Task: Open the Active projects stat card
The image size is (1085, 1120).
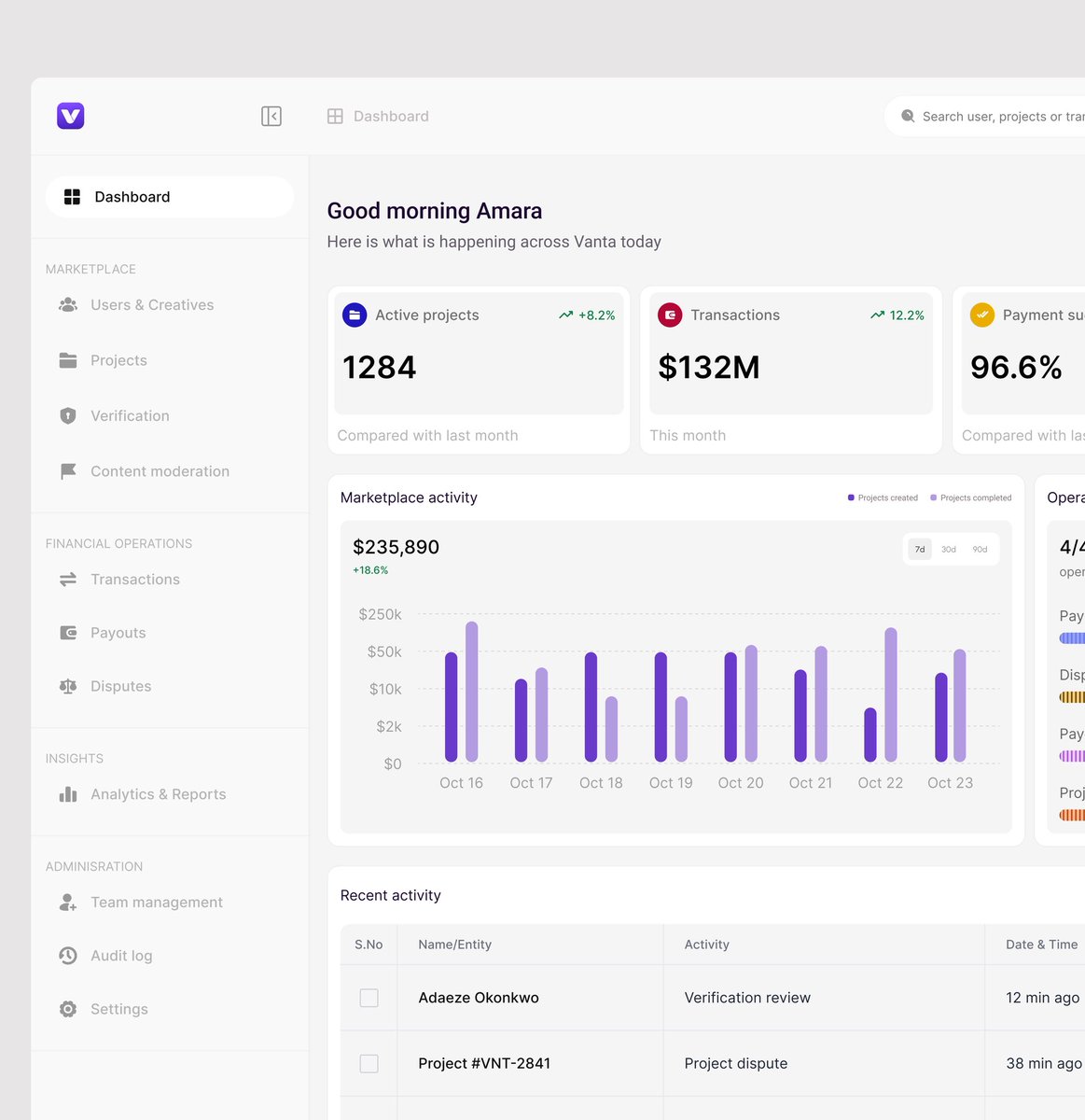Action: pyautogui.click(x=479, y=371)
